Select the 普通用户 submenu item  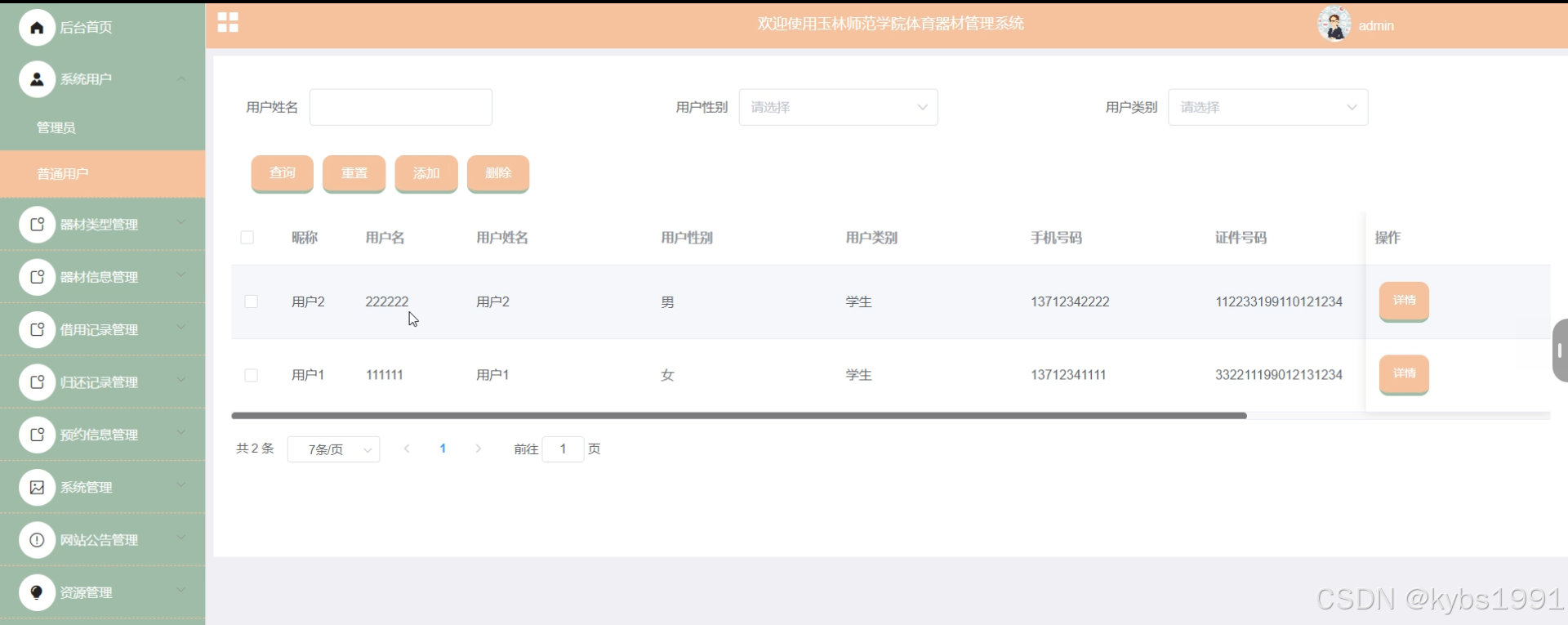(102, 173)
